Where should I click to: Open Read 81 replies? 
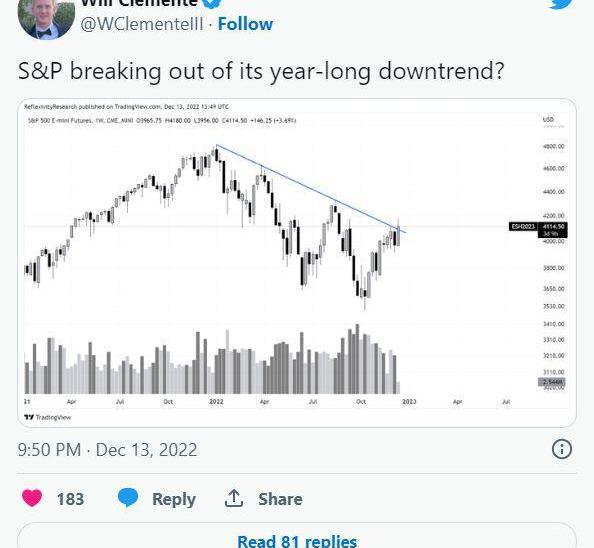tap(297, 541)
